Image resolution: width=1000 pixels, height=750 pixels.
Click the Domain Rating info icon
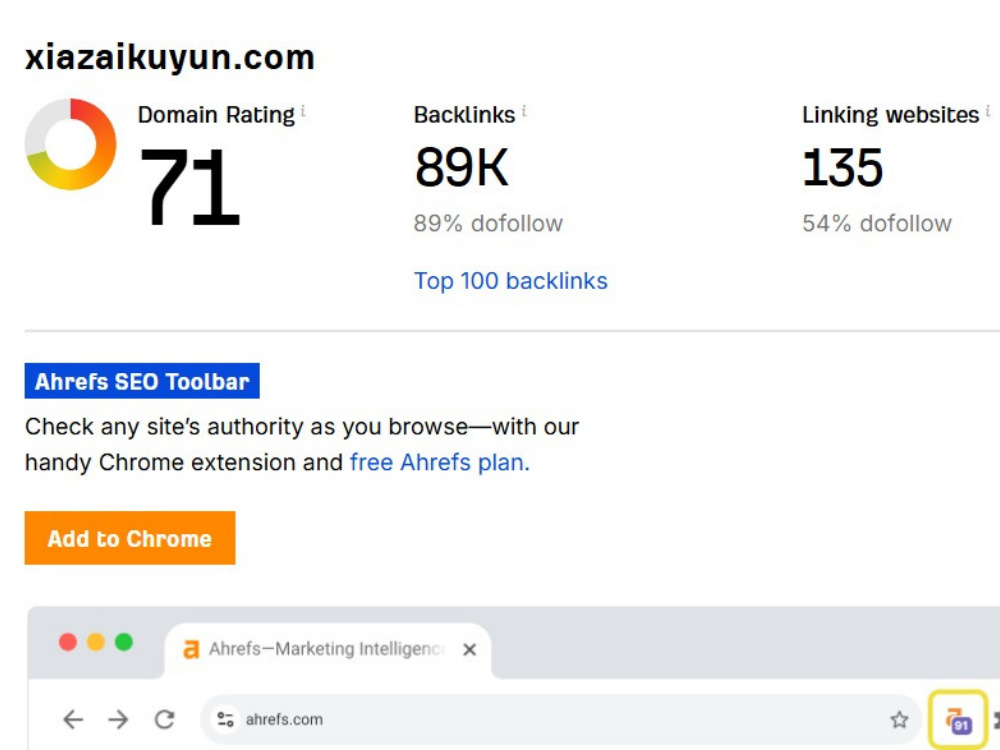tap(303, 112)
